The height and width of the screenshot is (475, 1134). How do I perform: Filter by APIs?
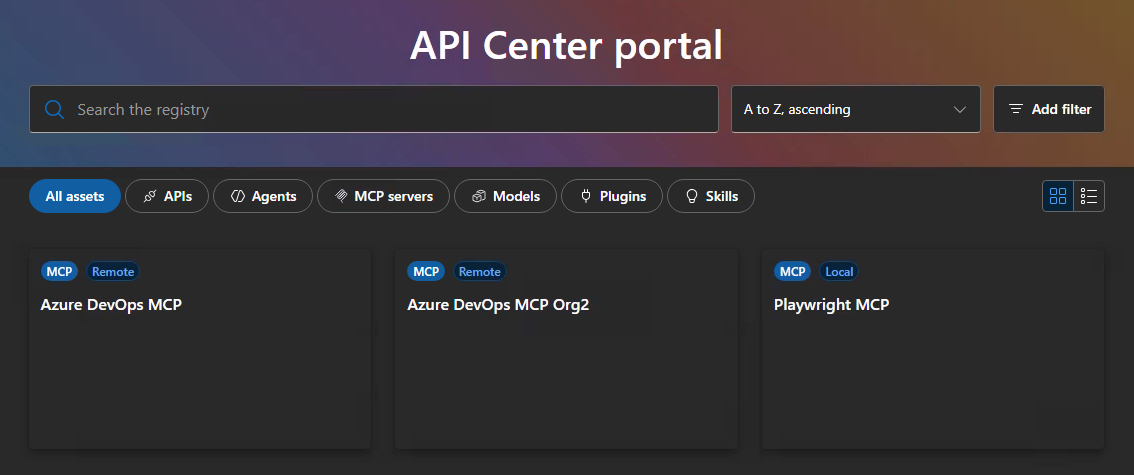click(x=167, y=196)
